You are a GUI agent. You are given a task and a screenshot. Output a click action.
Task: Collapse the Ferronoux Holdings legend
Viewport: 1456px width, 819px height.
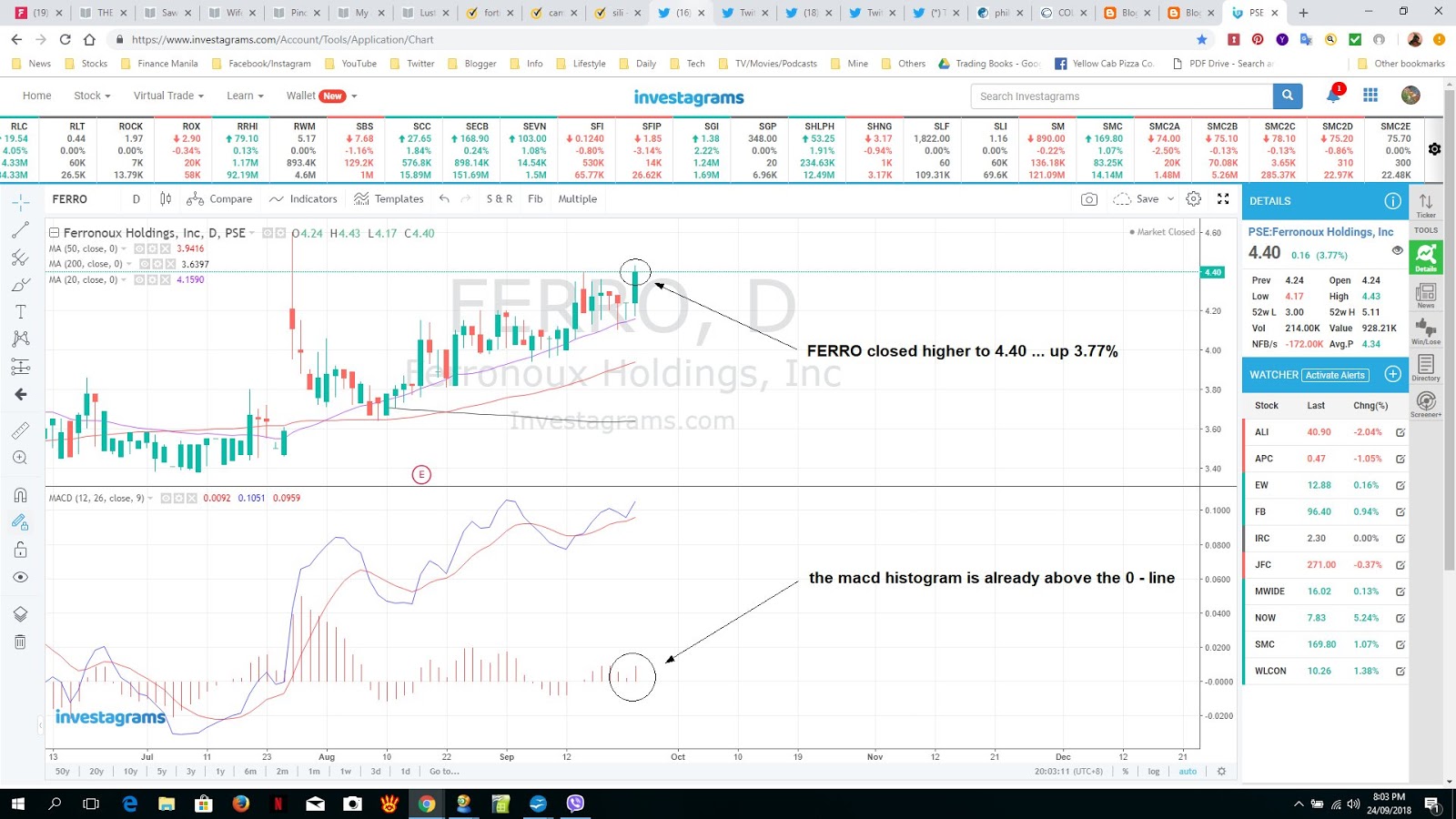[x=54, y=233]
